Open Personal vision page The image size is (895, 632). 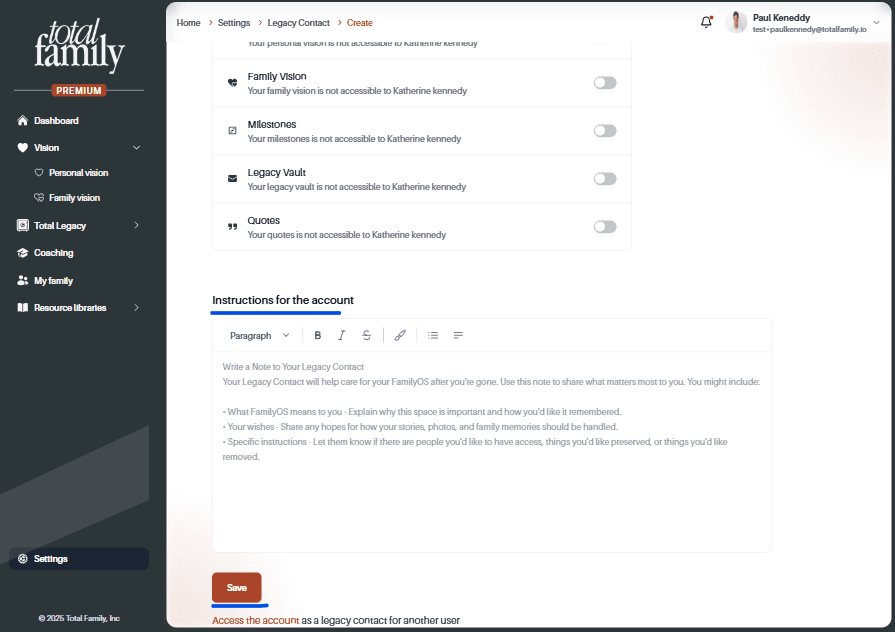78,172
